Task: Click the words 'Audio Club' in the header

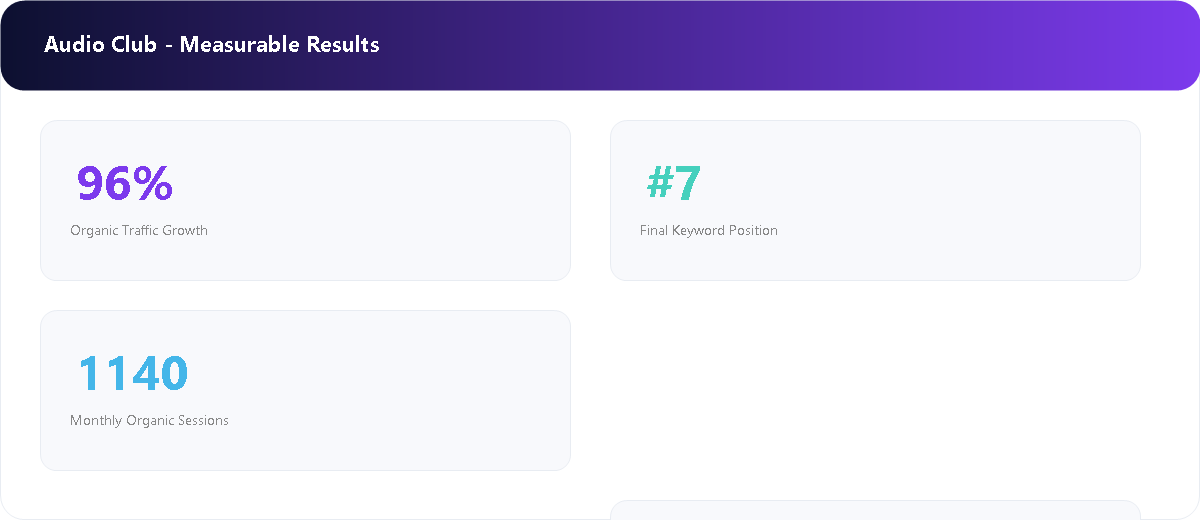Action: pyautogui.click(x=100, y=45)
